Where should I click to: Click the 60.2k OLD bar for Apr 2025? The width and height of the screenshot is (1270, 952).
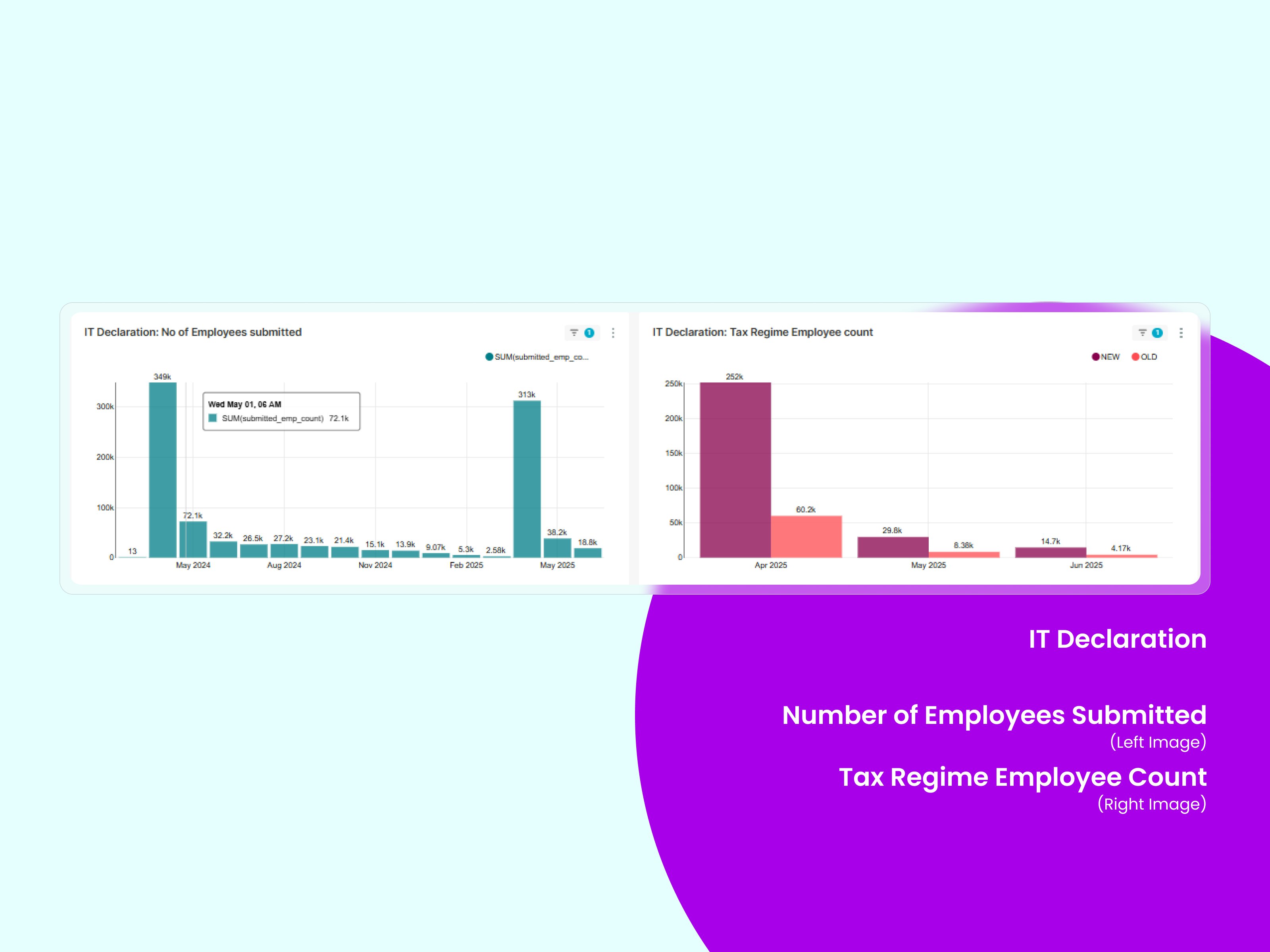[806, 537]
